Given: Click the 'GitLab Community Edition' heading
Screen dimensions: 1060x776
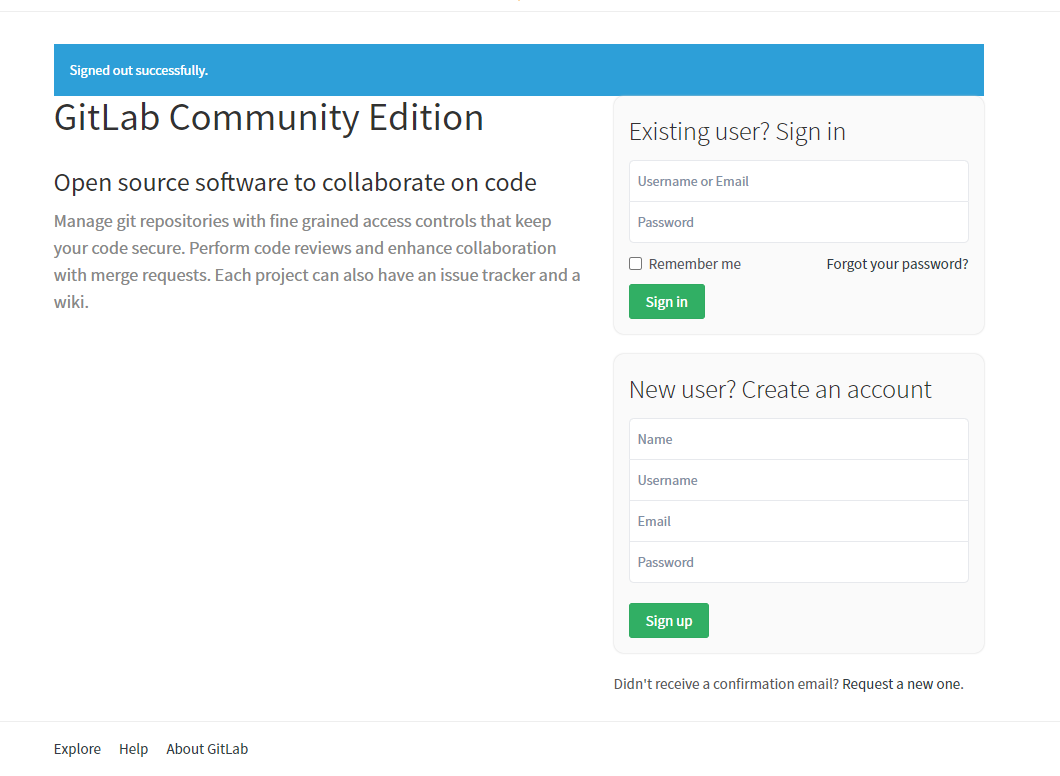Looking at the screenshot, I should click(269, 118).
